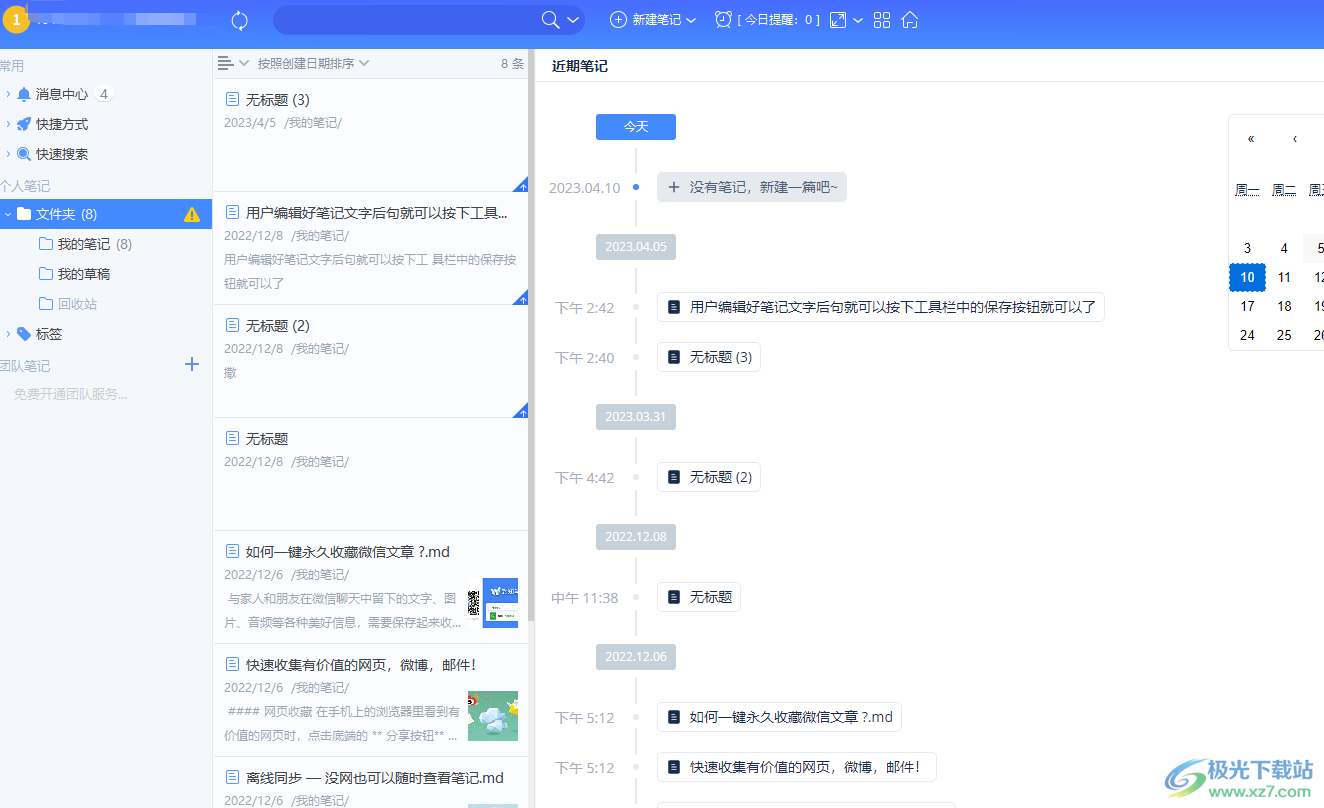Select calendar day 3
Viewport: 1324px width, 808px height.
pyautogui.click(x=1247, y=248)
